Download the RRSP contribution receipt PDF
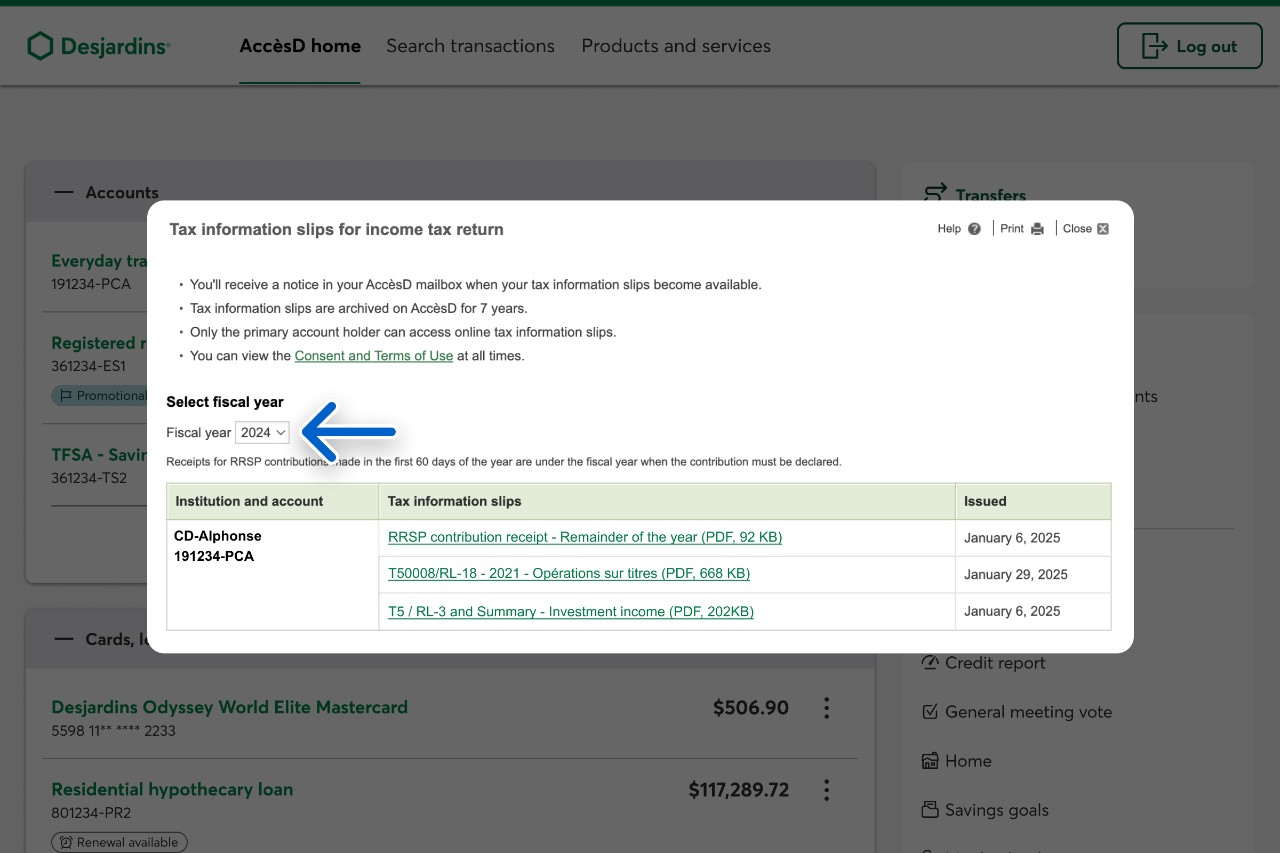This screenshot has width=1280, height=853. click(584, 537)
